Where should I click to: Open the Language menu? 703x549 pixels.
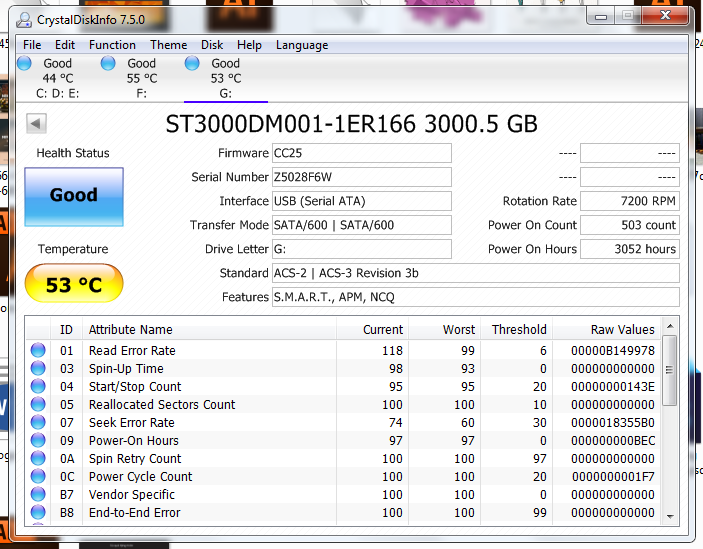click(x=302, y=45)
